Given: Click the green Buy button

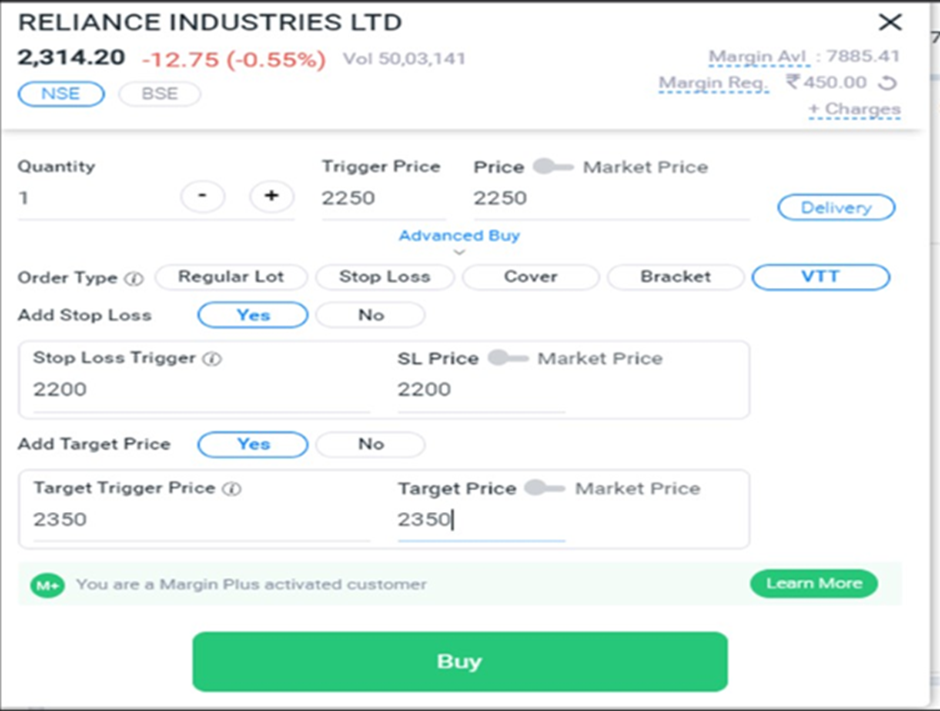Looking at the screenshot, I should 460,661.
